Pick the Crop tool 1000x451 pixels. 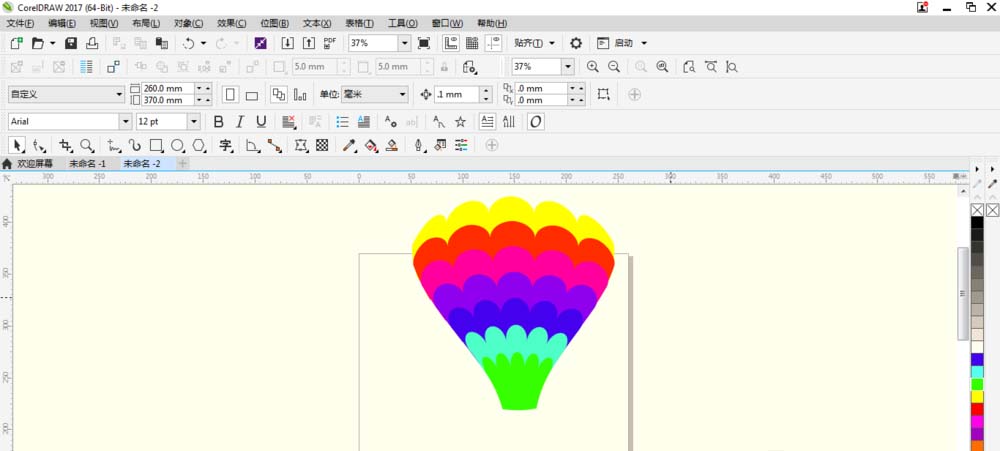coord(67,146)
